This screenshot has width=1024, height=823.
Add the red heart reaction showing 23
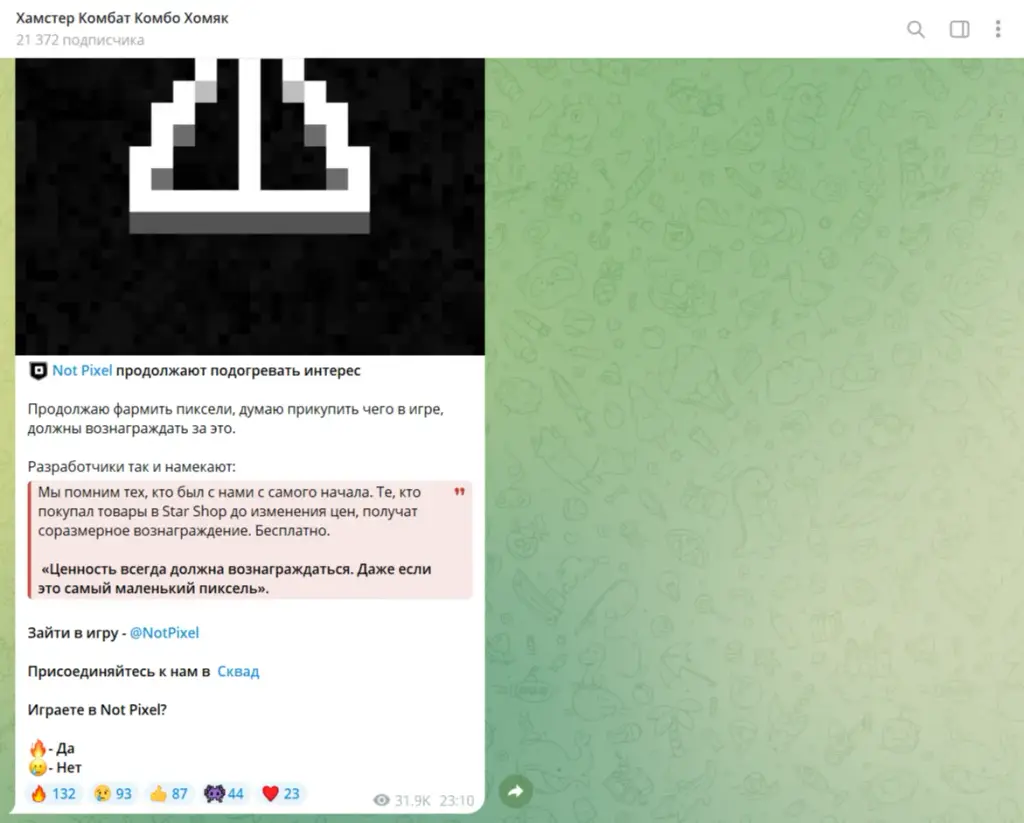[281, 794]
